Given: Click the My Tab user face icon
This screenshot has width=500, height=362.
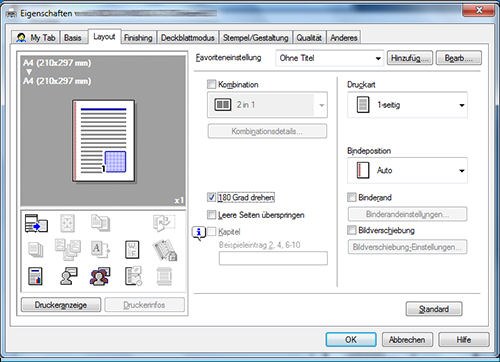Looking at the screenshot, I should 21,38.
